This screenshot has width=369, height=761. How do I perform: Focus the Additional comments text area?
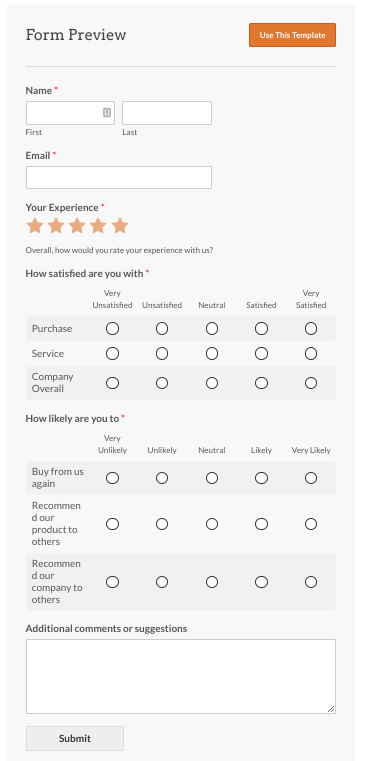click(x=181, y=677)
